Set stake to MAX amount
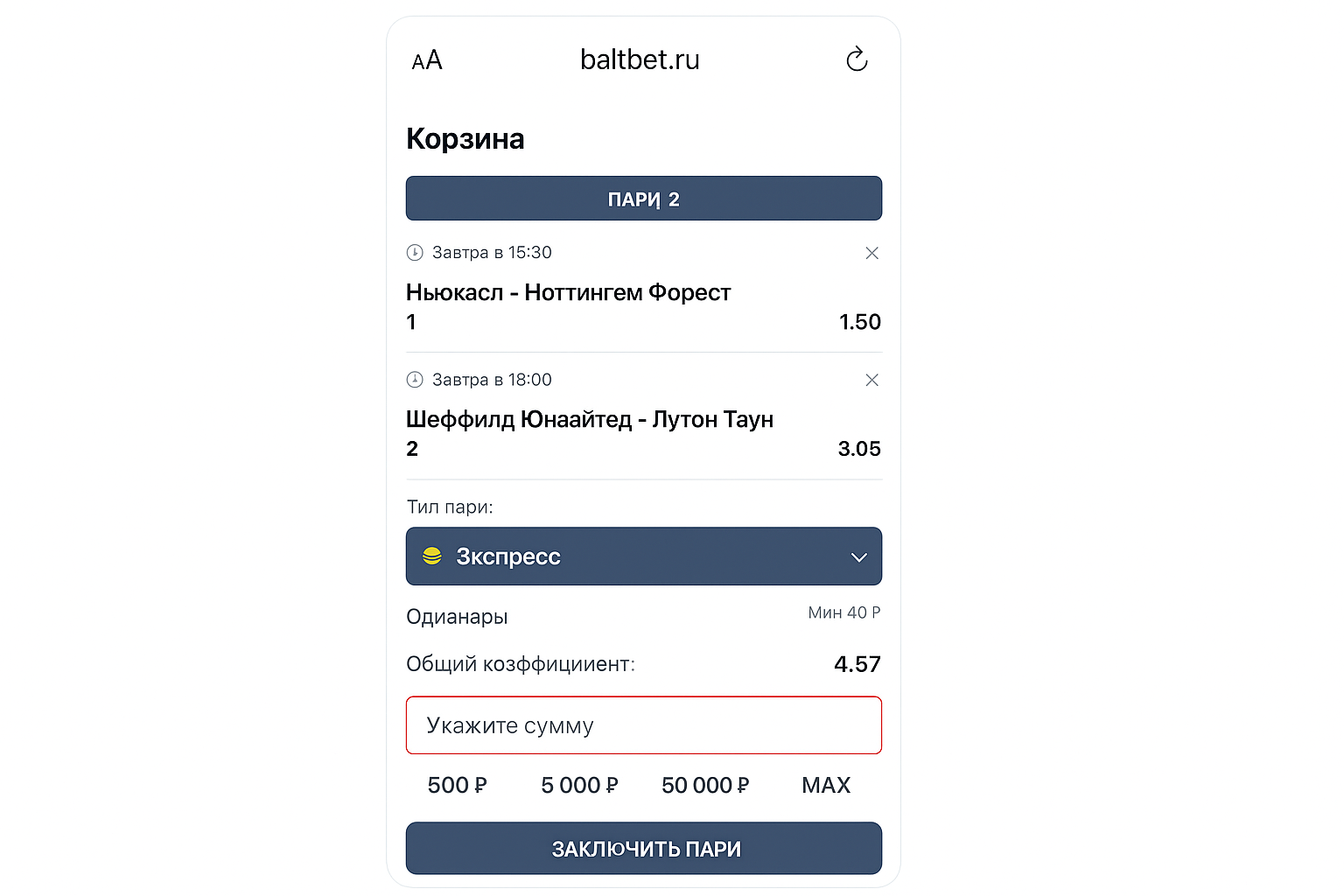1344x896 pixels. coord(825,785)
